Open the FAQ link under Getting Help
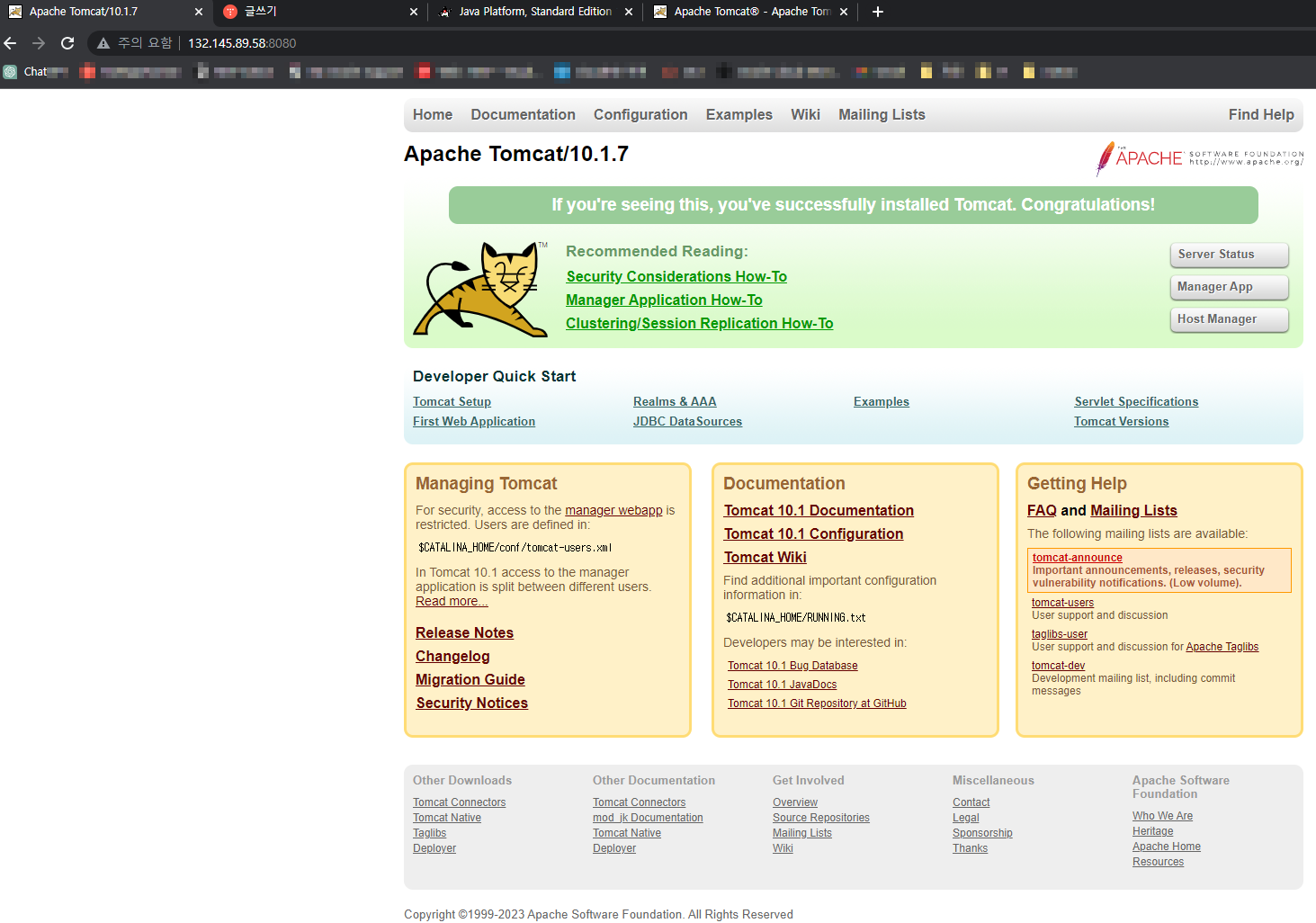This screenshot has width=1316, height=923. pos(1042,511)
